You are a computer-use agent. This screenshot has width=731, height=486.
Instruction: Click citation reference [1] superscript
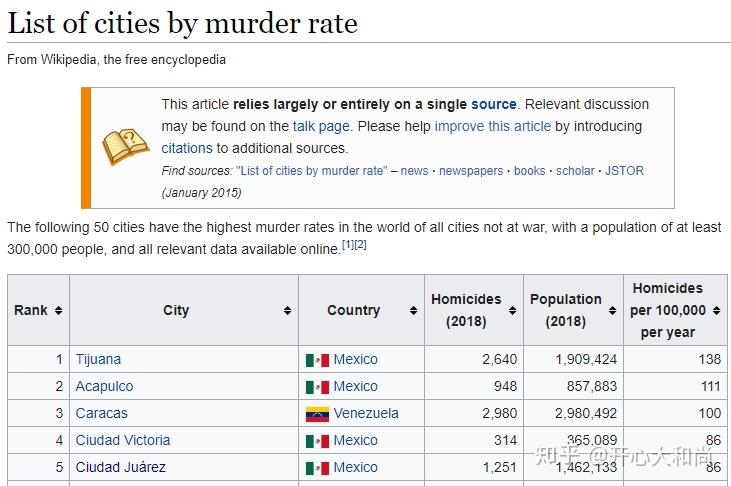tap(348, 244)
